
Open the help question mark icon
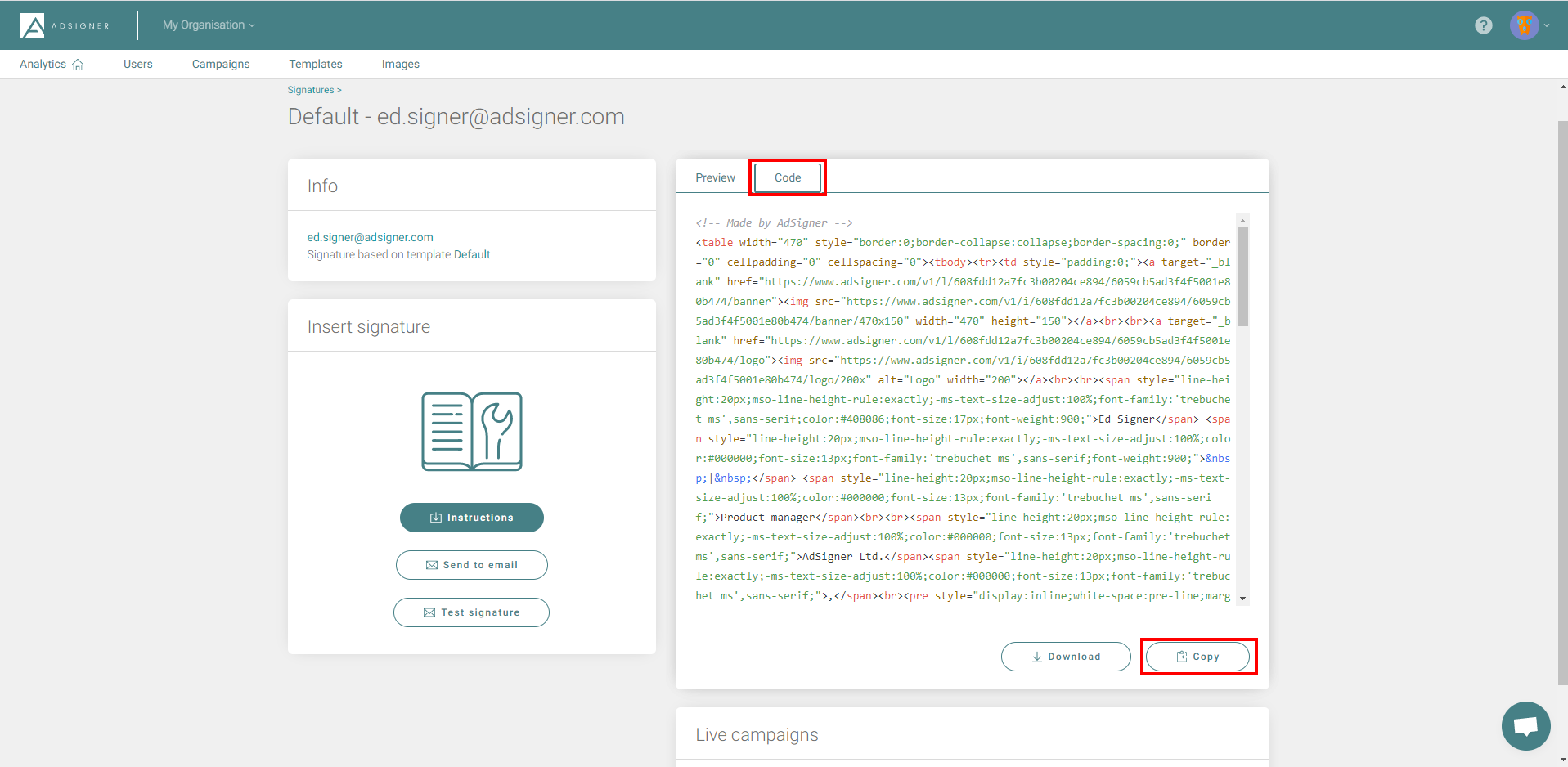click(x=1482, y=25)
